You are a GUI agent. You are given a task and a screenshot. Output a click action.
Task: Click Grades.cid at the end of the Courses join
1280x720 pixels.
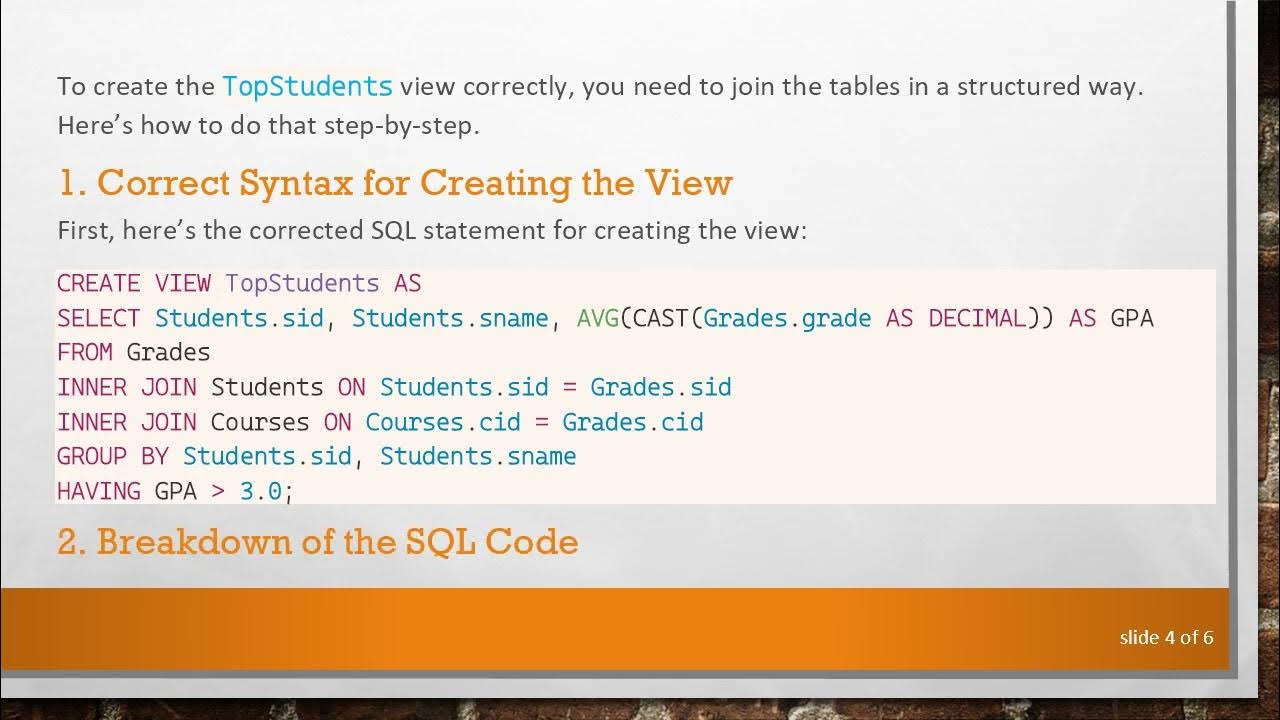coord(632,422)
